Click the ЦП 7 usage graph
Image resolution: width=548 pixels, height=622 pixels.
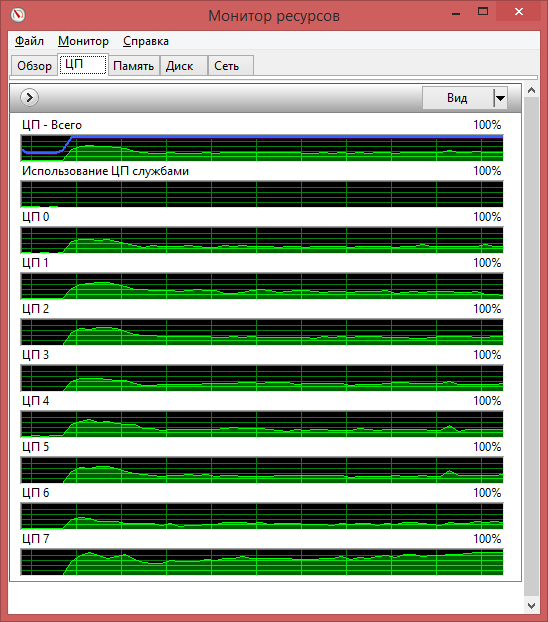click(262, 562)
